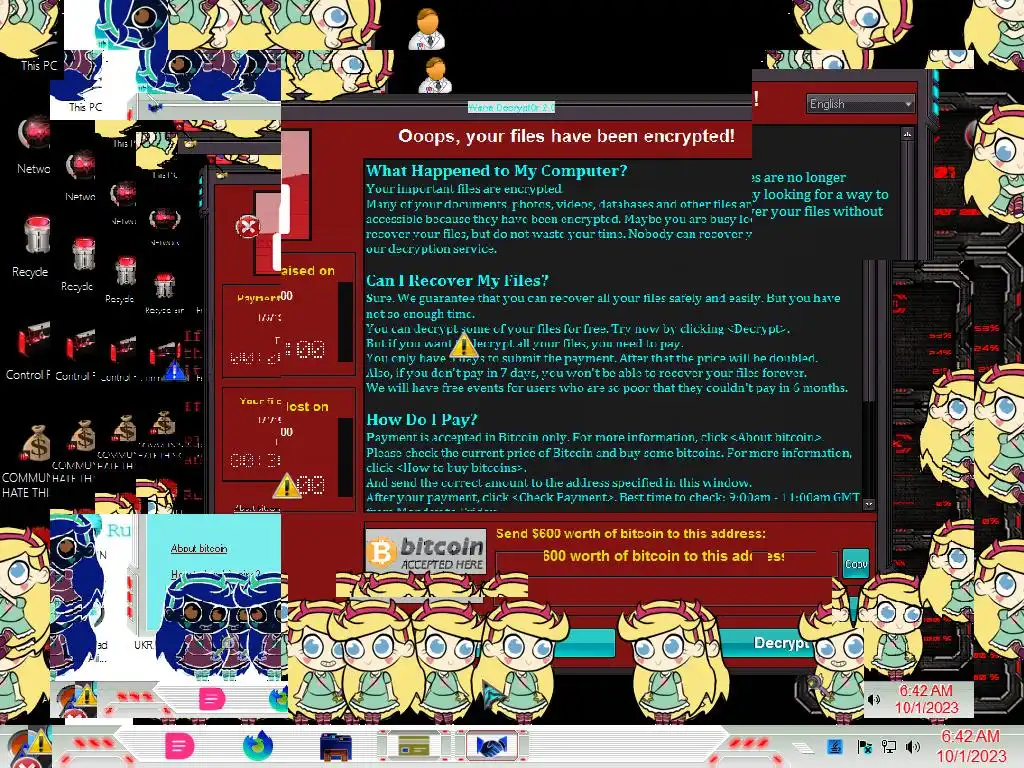Click yellow warning triangle near countdown timer

pyautogui.click(x=286, y=487)
